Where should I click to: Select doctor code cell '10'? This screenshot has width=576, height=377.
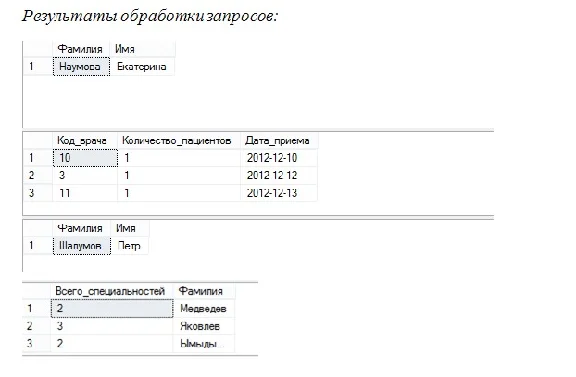click(x=85, y=158)
